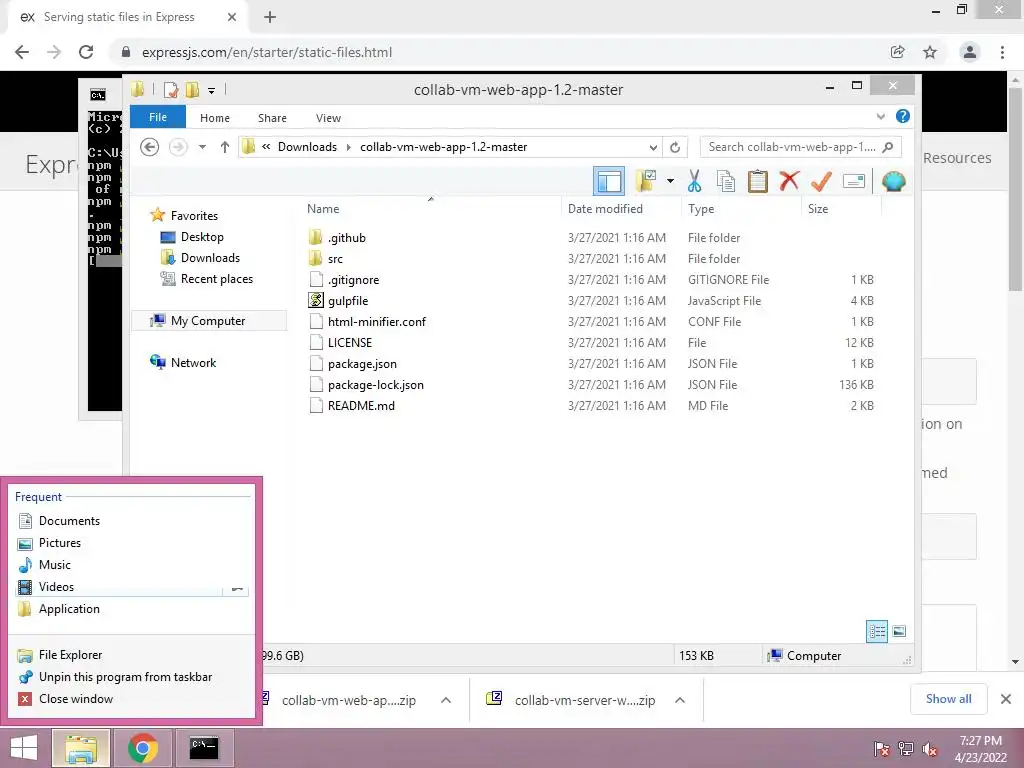This screenshot has height=768, width=1024.
Task: Click the Explorer search box
Action: pyautogui.click(x=800, y=147)
